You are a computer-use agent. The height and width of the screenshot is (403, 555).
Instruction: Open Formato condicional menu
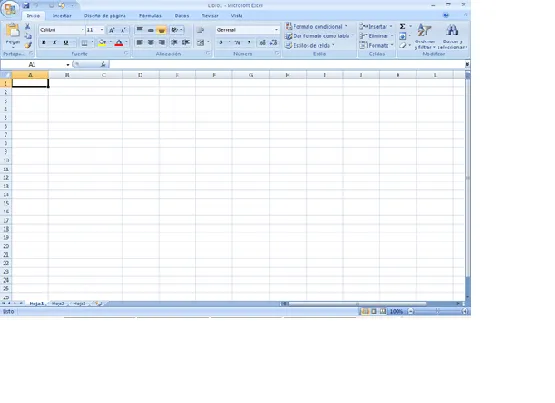(x=316, y=27)
